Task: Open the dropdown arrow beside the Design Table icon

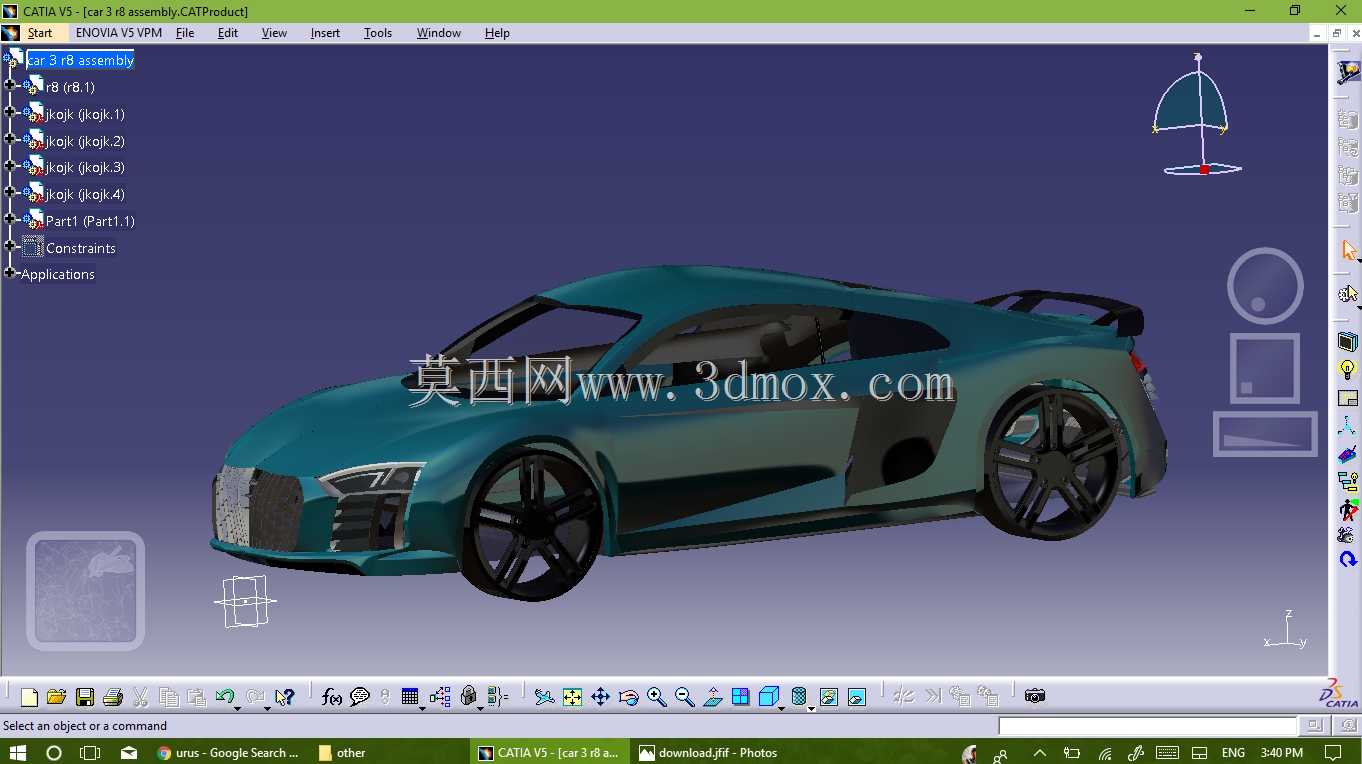Action: [x=422, y=708]
